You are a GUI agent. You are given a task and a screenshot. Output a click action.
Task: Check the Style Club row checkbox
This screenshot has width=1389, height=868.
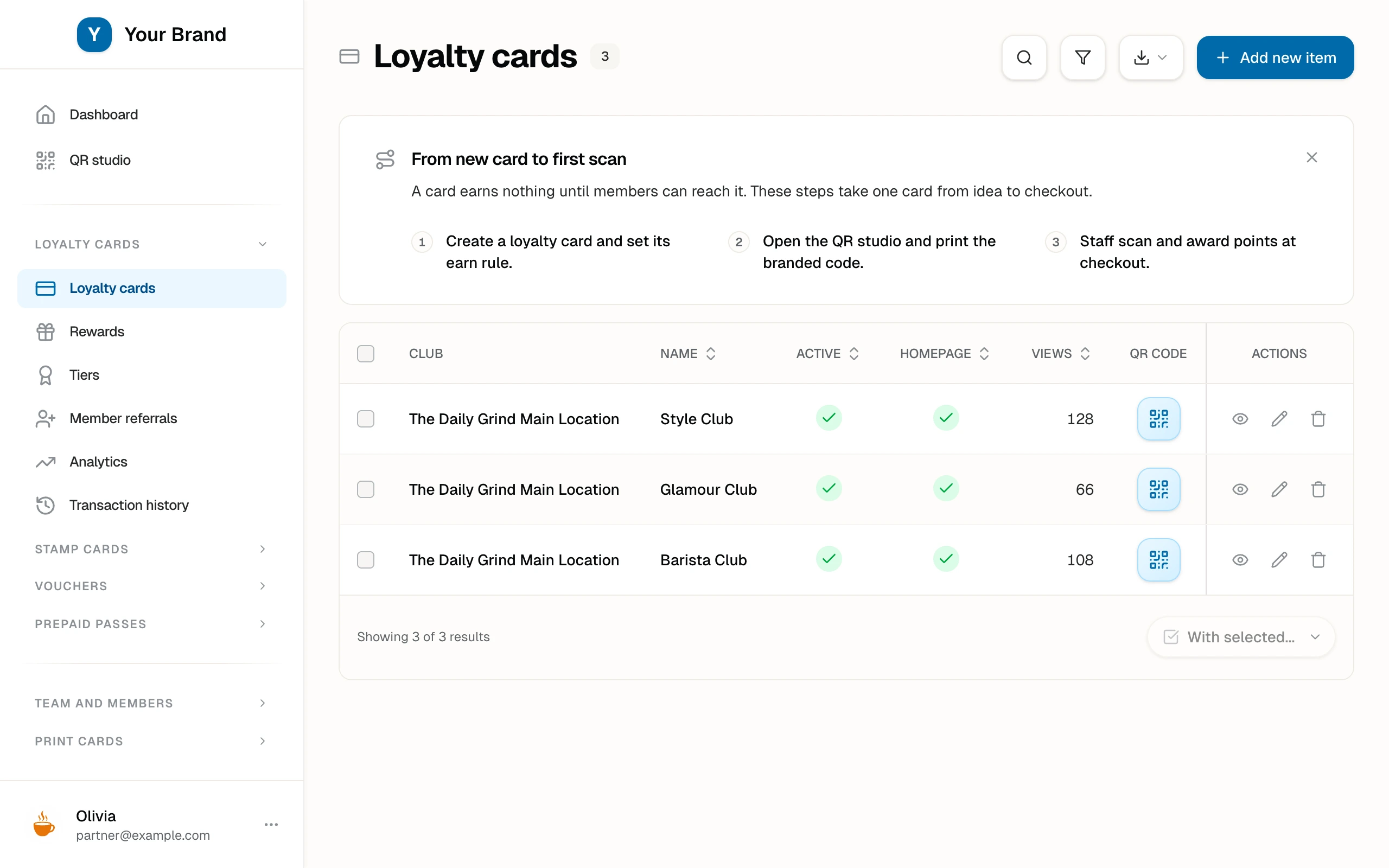[x=366, y=418]
